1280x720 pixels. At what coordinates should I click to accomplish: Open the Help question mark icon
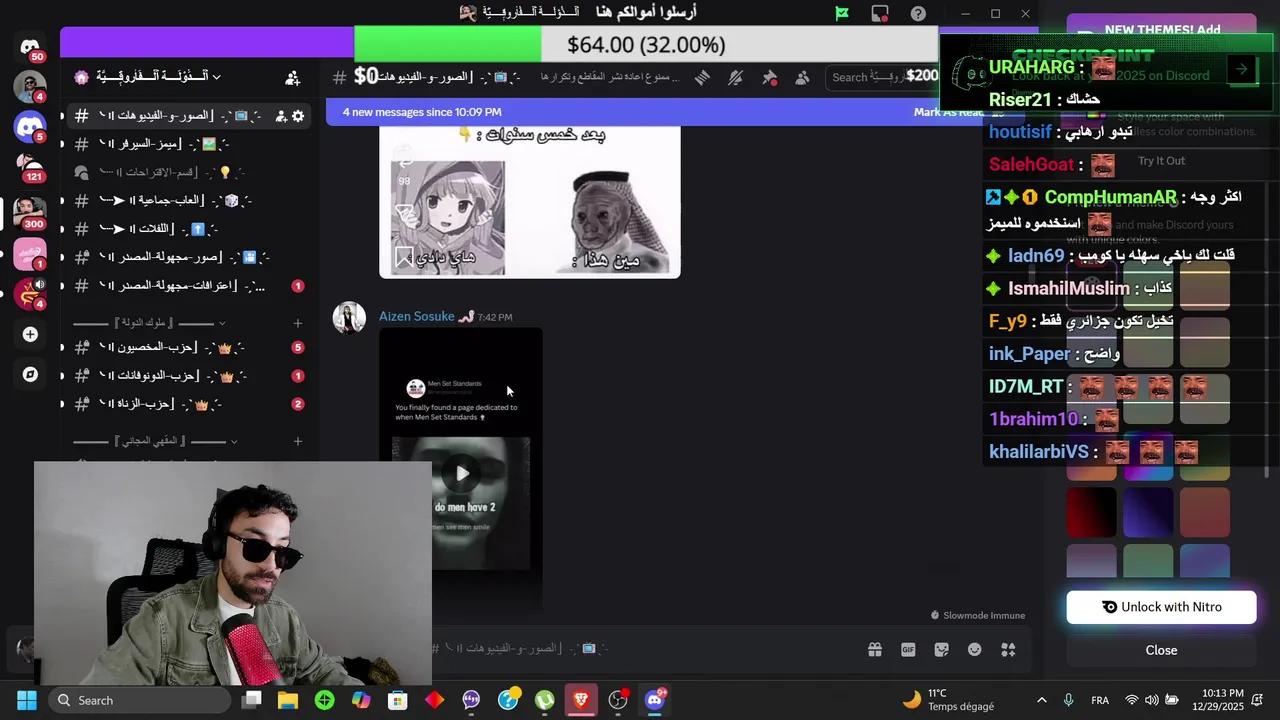(x=918, y=13)
